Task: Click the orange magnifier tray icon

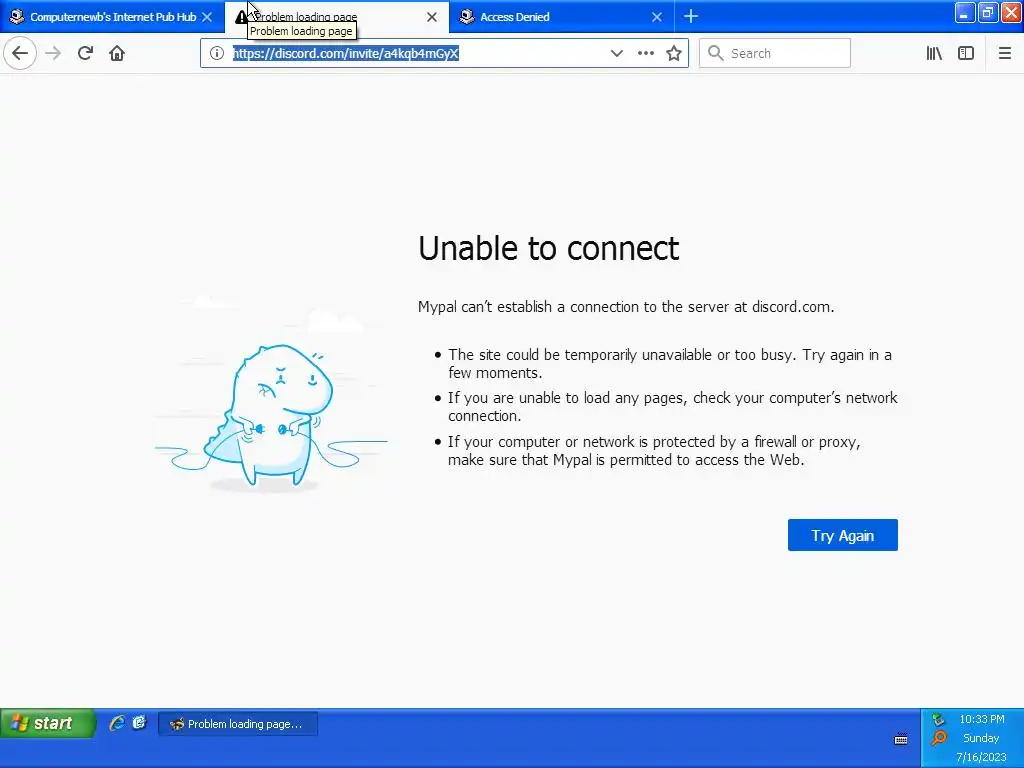Action: click(x=938, y=738)
